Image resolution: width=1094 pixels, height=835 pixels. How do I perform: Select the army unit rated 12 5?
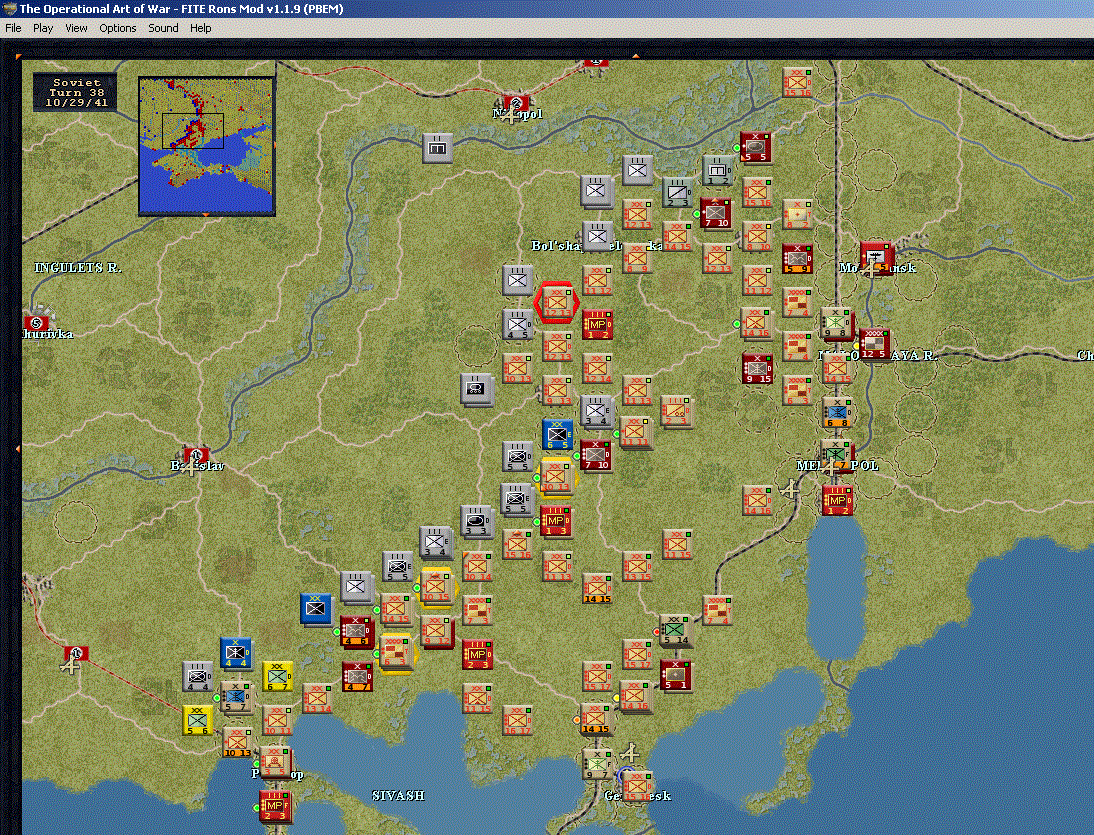(x=874, y=344)
